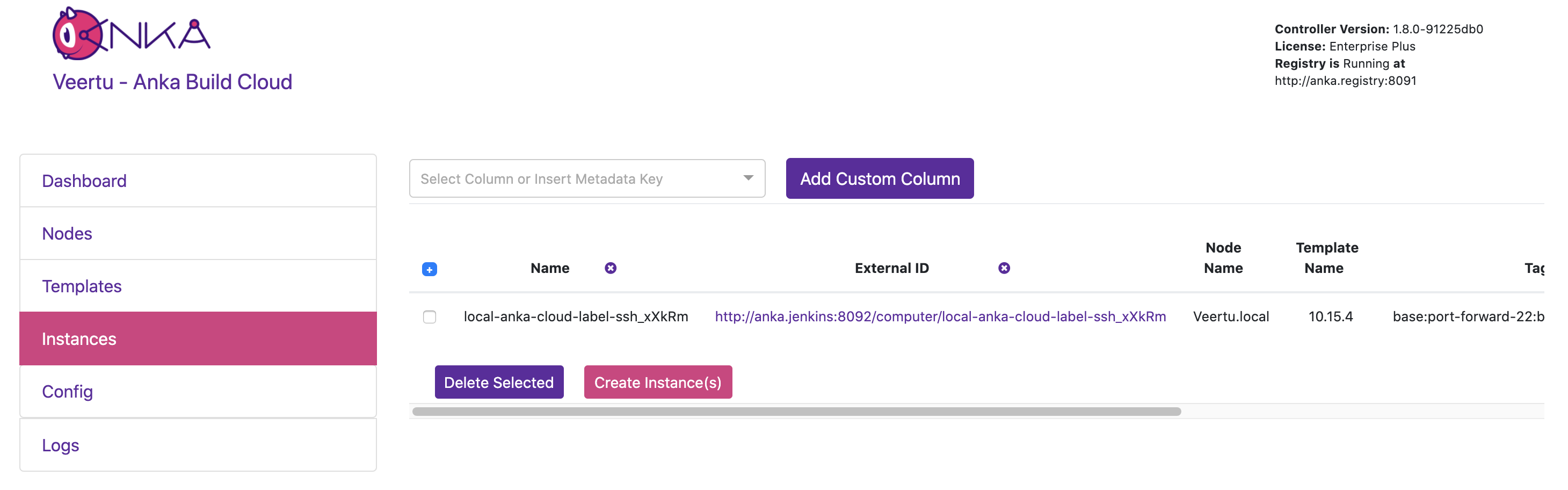
Task: Open the Config page
Action: coord(67,391)
